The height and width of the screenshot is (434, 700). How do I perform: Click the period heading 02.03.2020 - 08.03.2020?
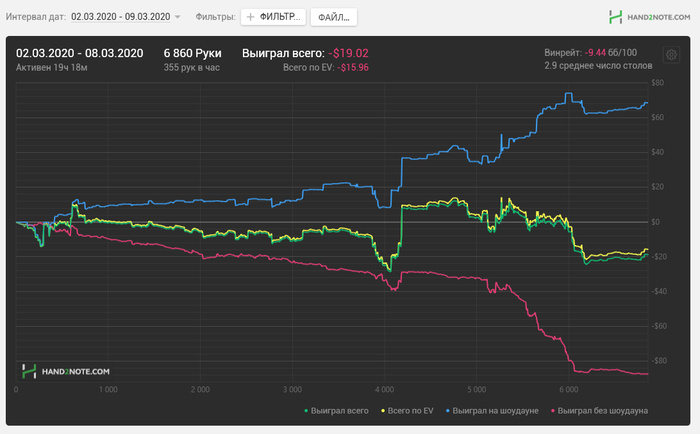[x=79, y=53]
